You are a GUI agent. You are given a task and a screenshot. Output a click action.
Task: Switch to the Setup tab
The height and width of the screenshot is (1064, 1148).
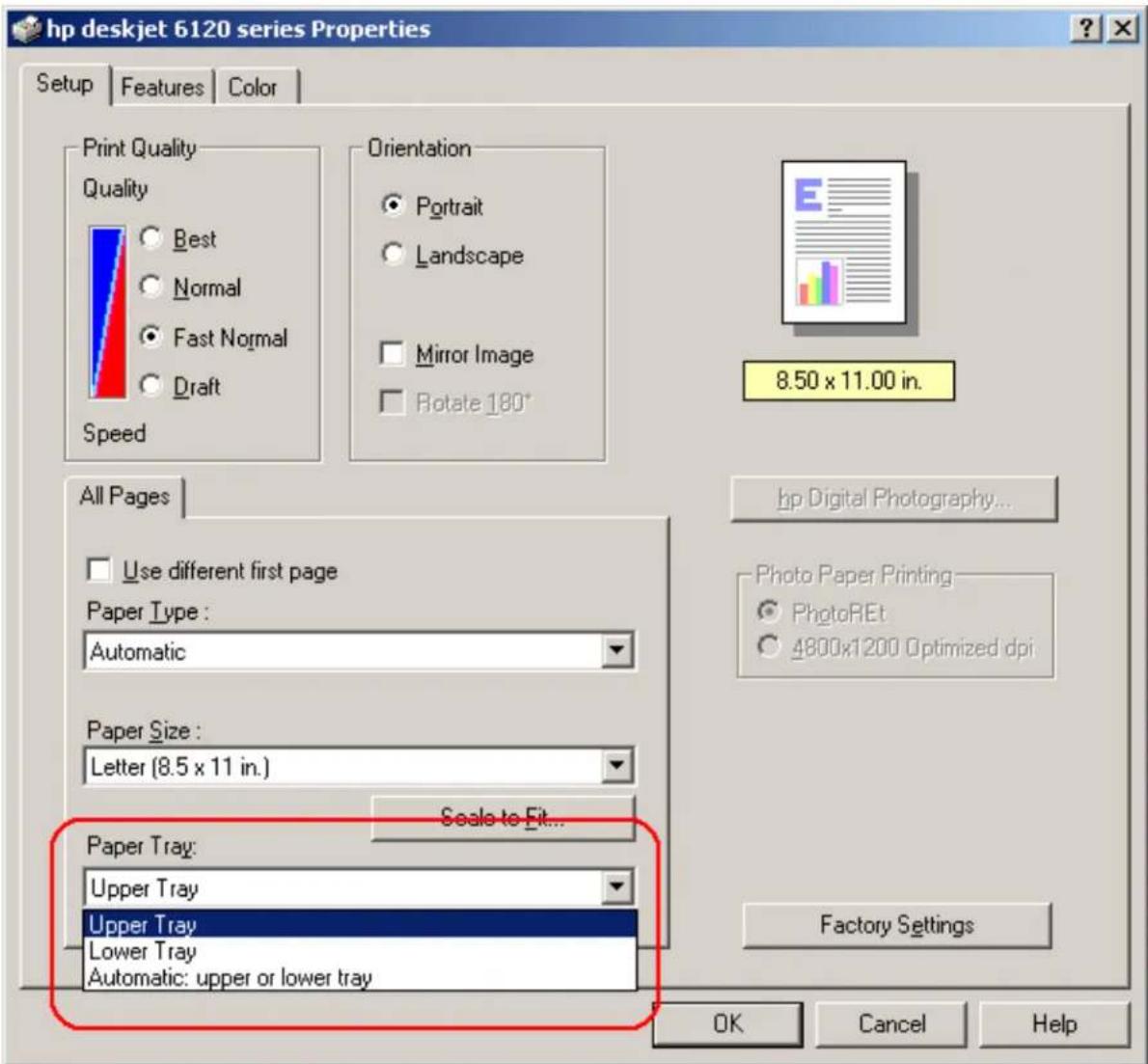[66, 84]
